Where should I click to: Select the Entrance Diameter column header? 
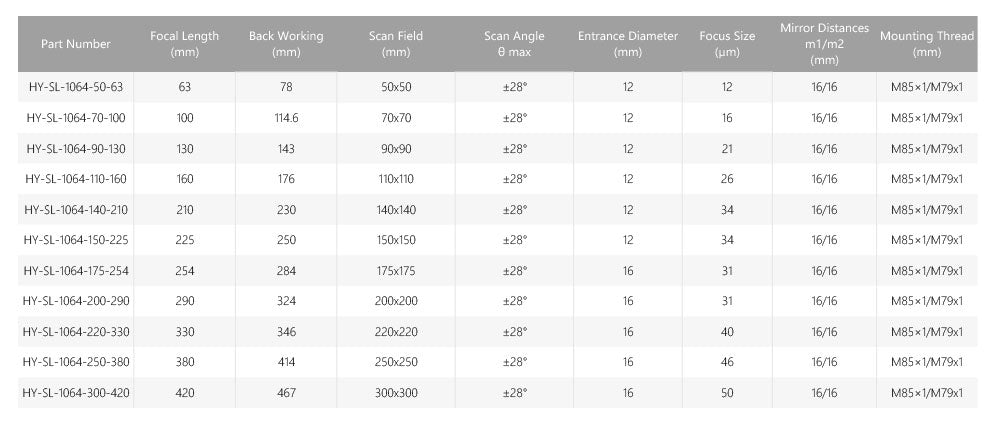(x=628, y=44)
